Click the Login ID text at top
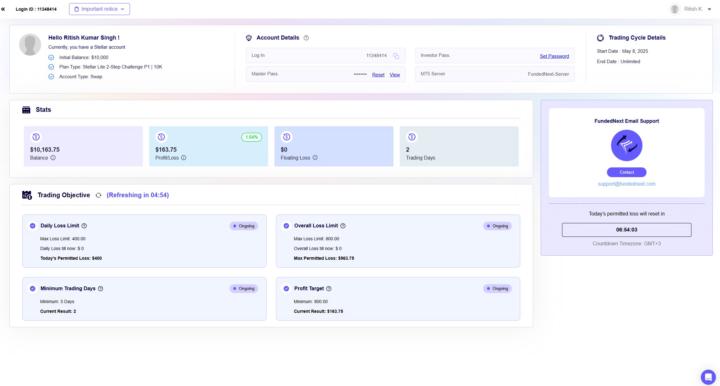Image resolution: width=720 pixels, height=386 pixels. coord(36,9)
